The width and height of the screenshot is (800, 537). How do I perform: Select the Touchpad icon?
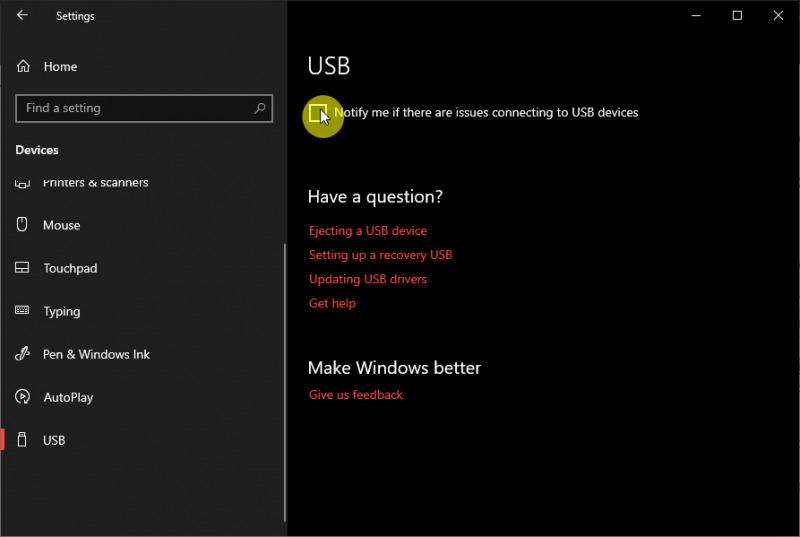pyautogui.click(x=22, y=268)
